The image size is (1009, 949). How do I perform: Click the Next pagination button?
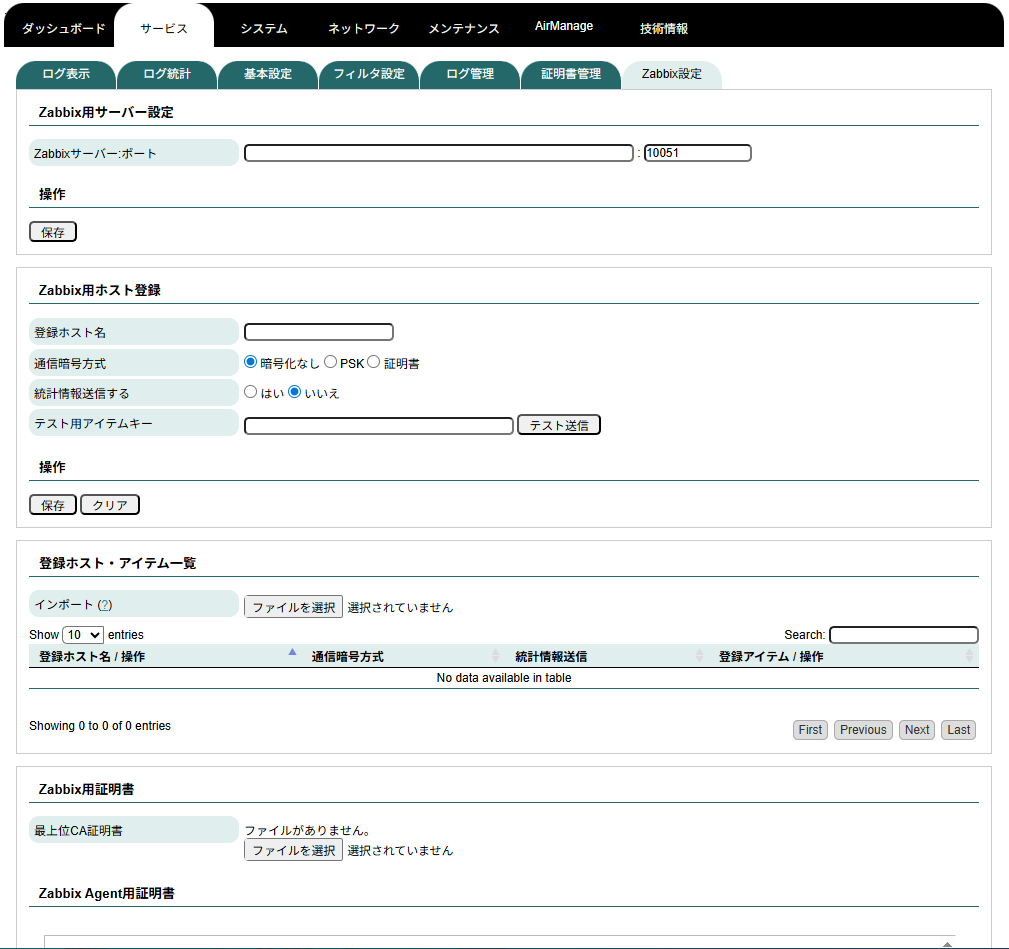point(916,730)
